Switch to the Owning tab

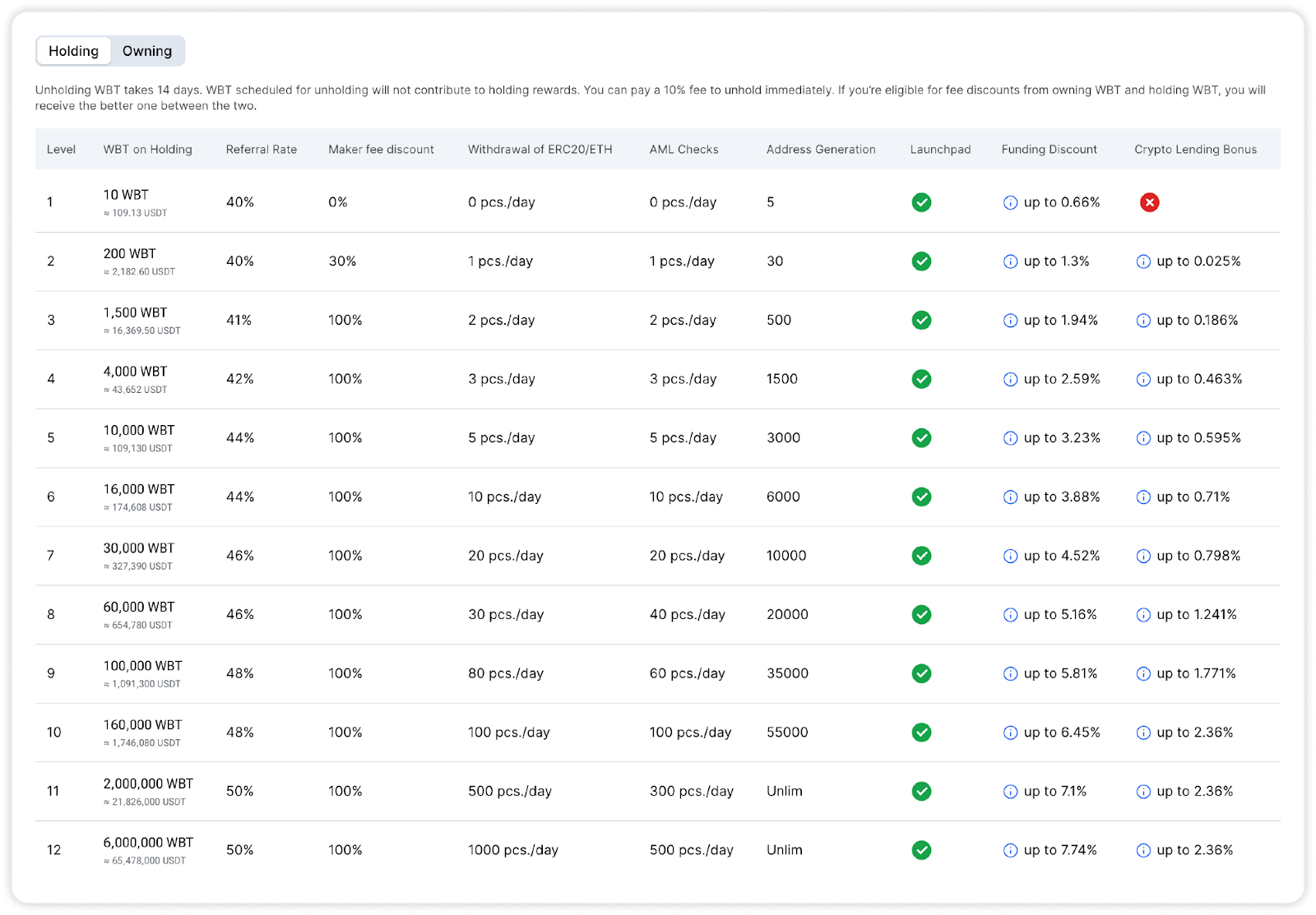(x=147, y=51)
